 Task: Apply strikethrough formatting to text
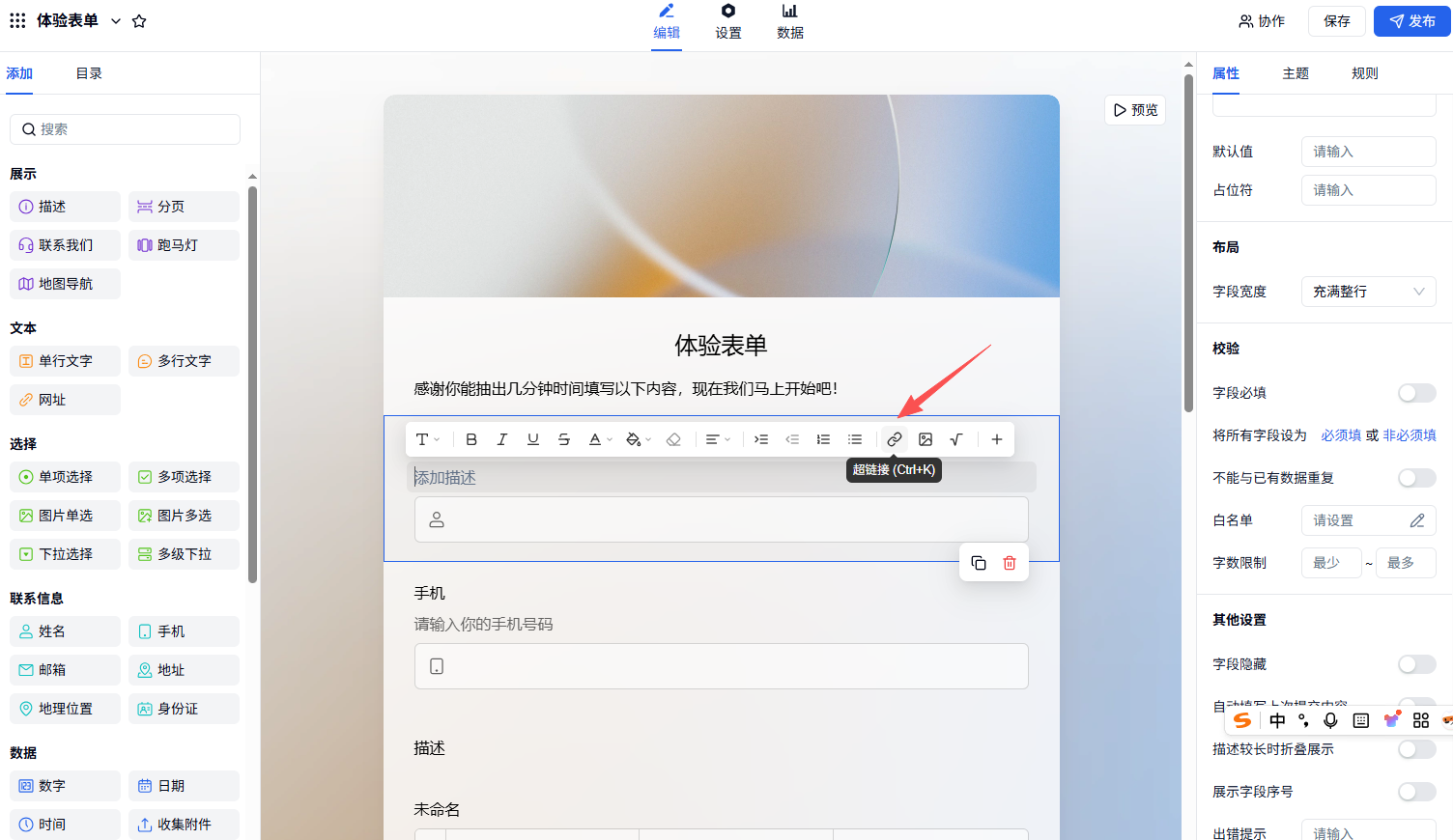[564, 439]
